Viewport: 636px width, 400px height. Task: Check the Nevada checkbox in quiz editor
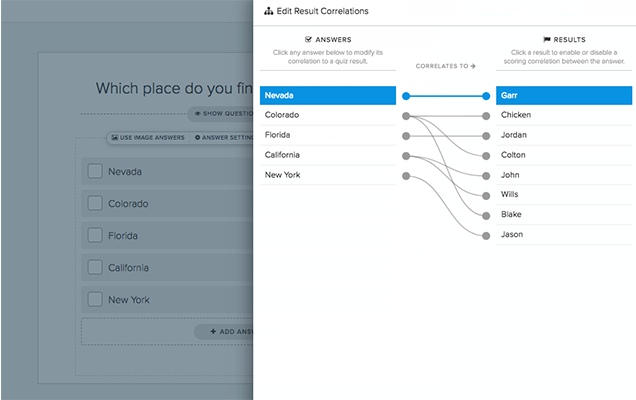(x=95, y=171)
